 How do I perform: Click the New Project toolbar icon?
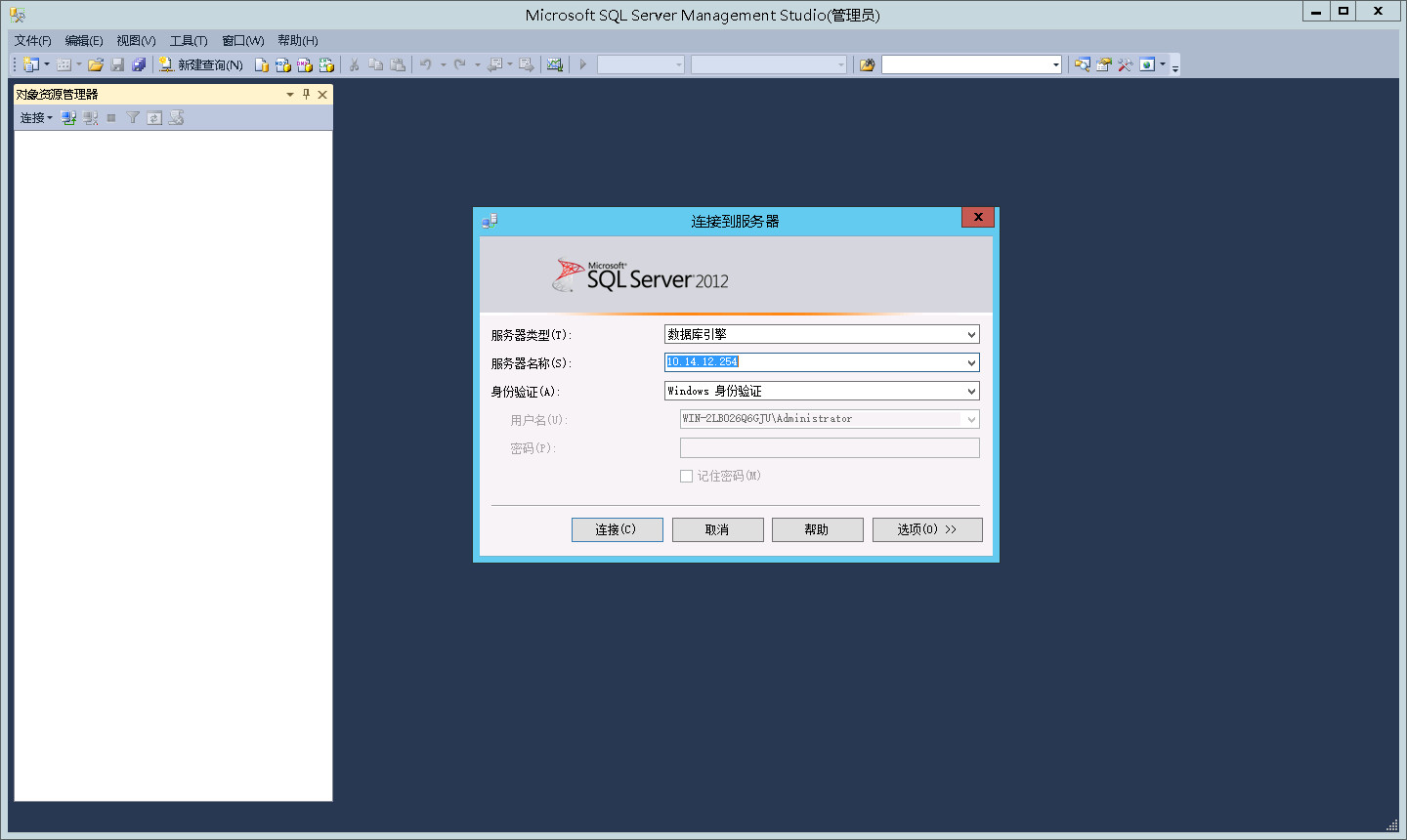pos(30,64)
